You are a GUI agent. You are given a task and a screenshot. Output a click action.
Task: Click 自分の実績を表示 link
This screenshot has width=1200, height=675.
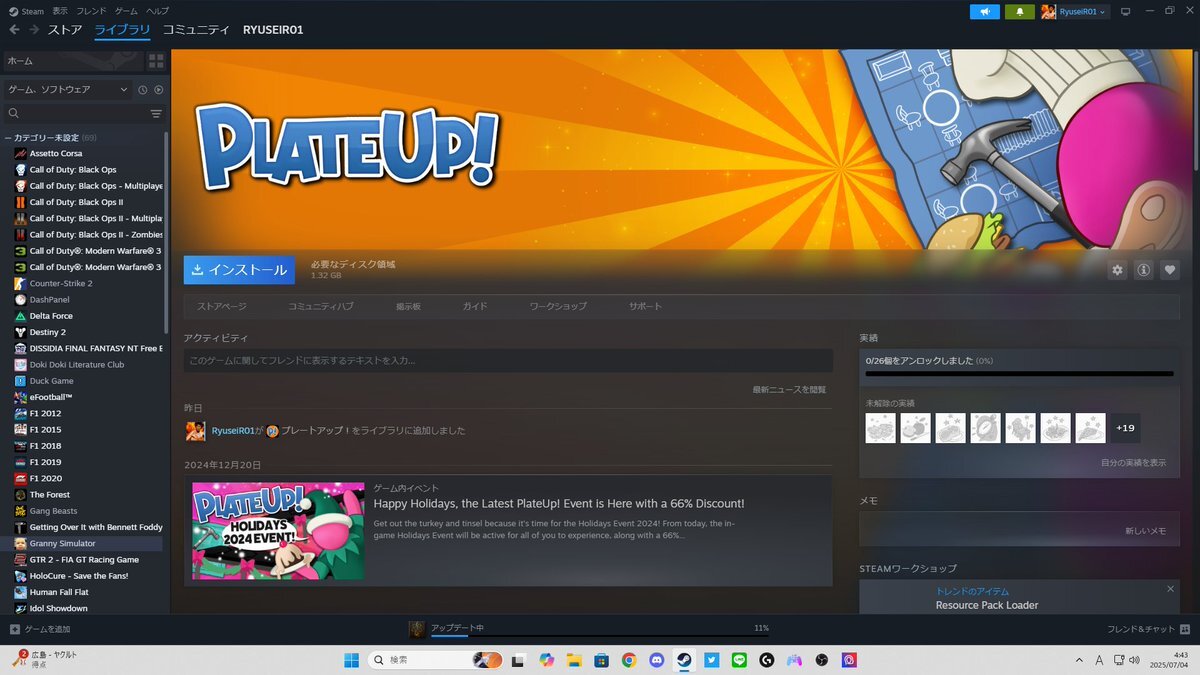pyautogui.click(x=1133, y=463)
